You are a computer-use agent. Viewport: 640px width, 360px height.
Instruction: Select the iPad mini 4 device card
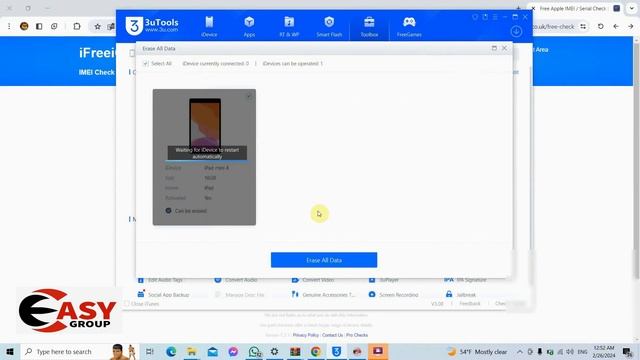coord(204,157)
